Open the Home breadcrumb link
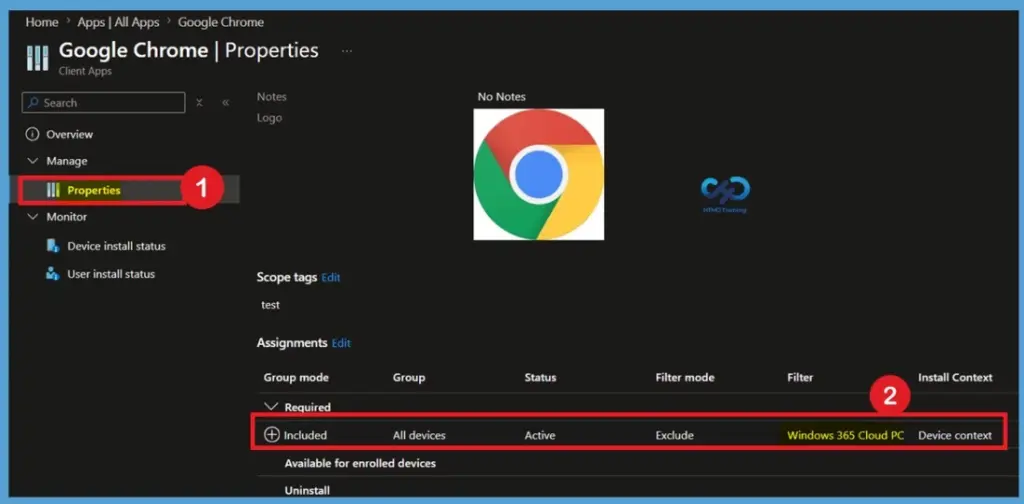1024x504 pixels. tap(42, 22)
